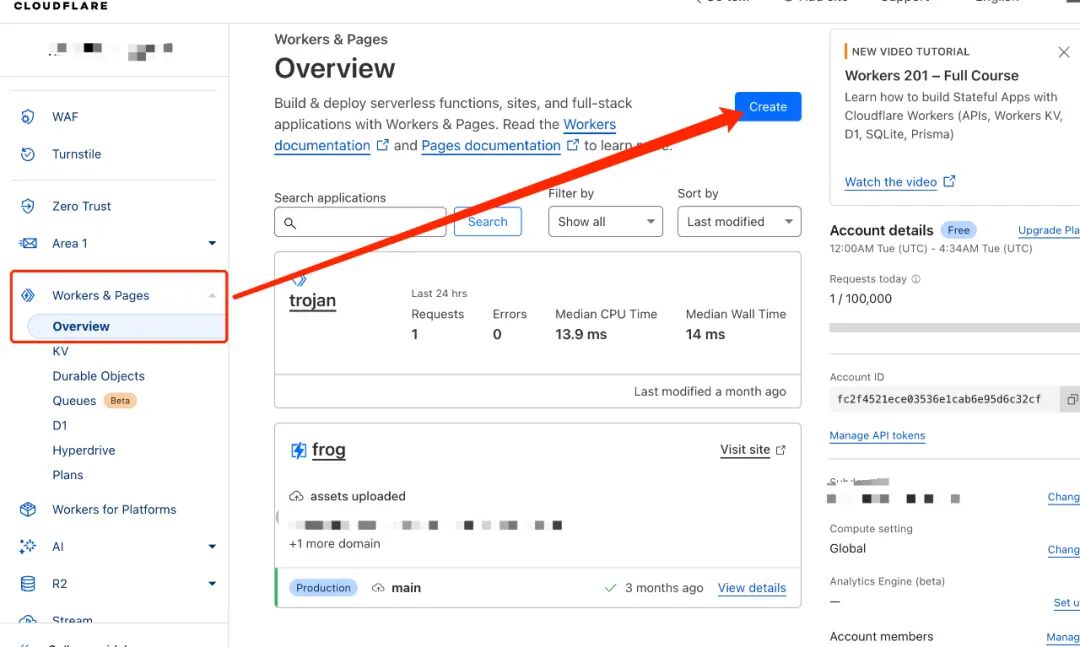
Task: Open D1 in the sidebar
Action: (60, 426)
